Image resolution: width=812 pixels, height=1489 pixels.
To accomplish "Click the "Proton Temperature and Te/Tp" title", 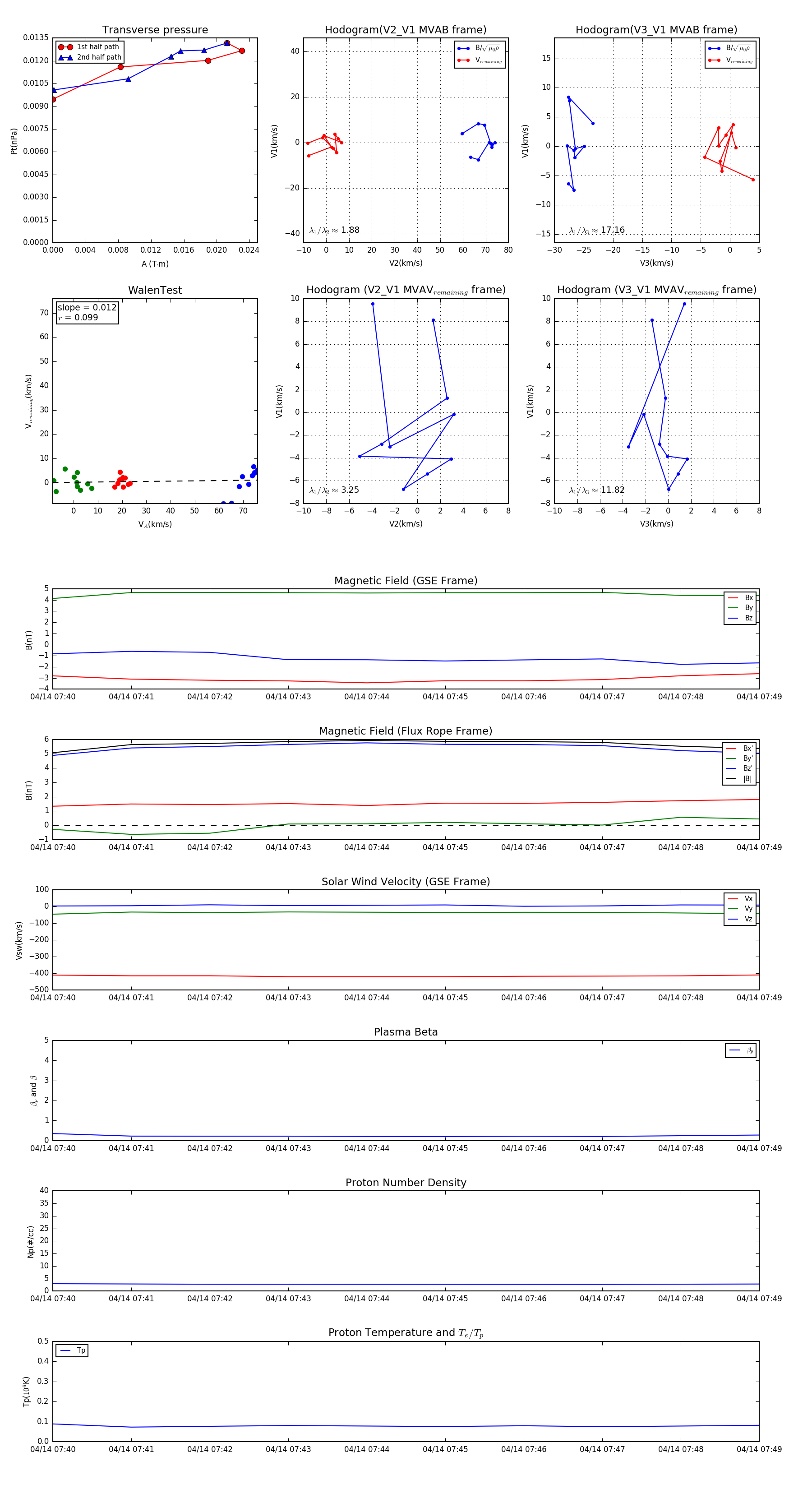I will pos(406,1333).
